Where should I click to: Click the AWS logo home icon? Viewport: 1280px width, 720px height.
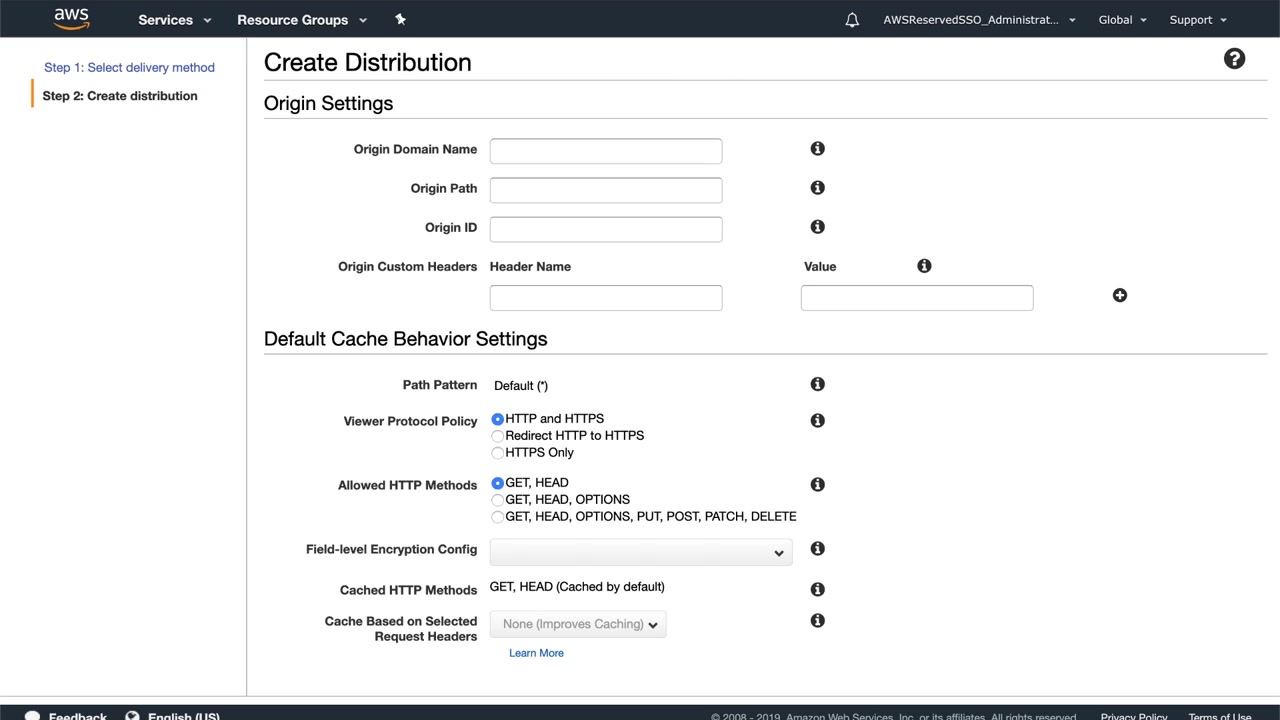(71, 19)
